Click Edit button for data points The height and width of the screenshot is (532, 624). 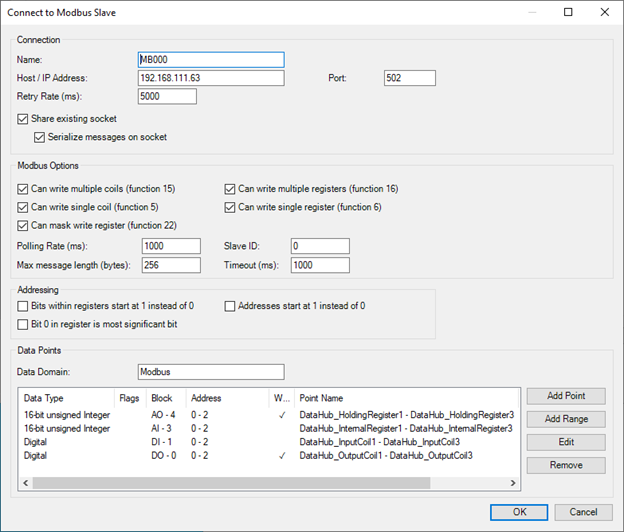[566, 442]
